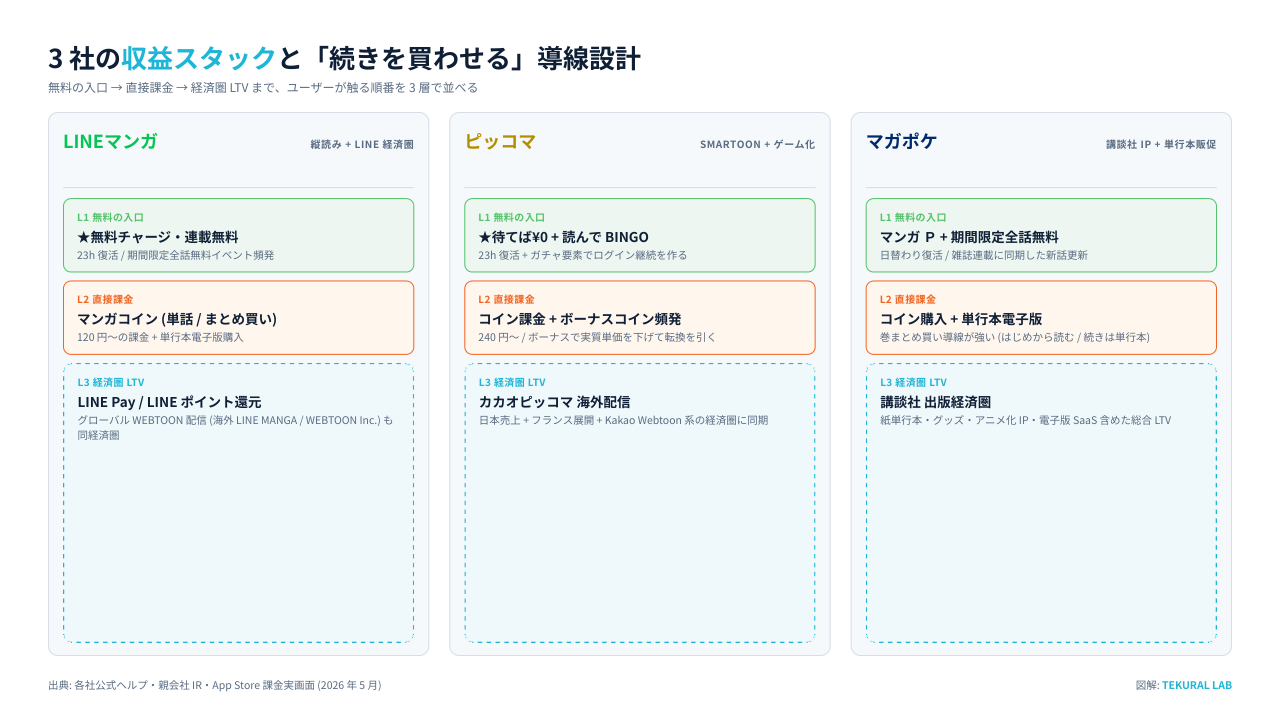Select the subtitle starting "無料の入口 → 直接課金"

[263, 87]
